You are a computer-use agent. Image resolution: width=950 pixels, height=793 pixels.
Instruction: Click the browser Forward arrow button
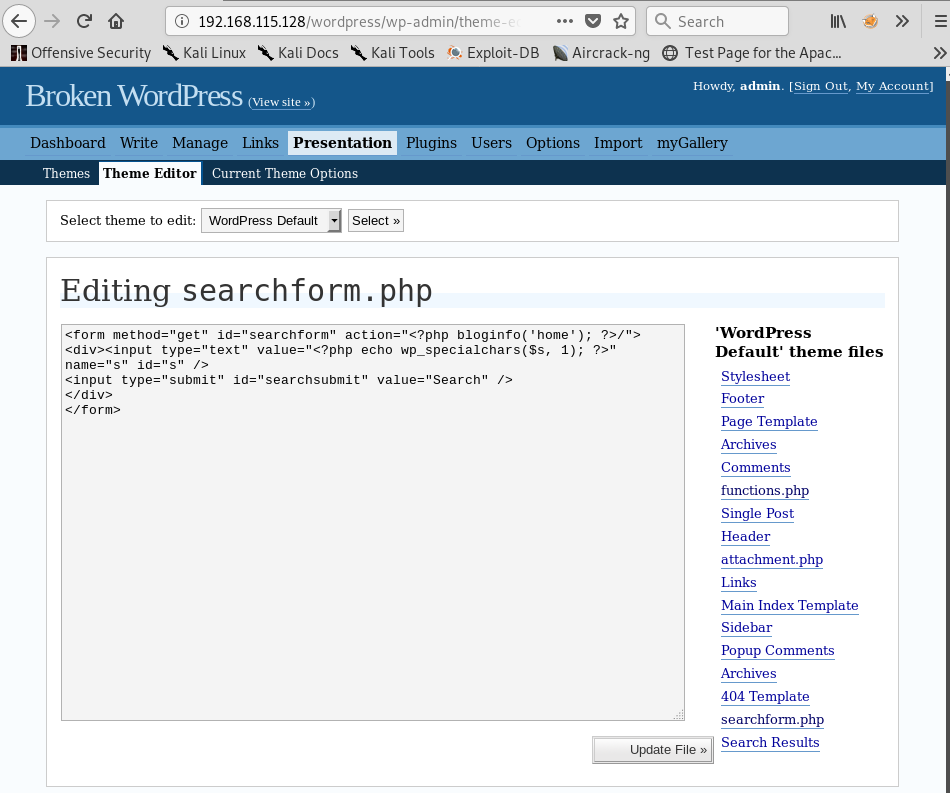53,21
